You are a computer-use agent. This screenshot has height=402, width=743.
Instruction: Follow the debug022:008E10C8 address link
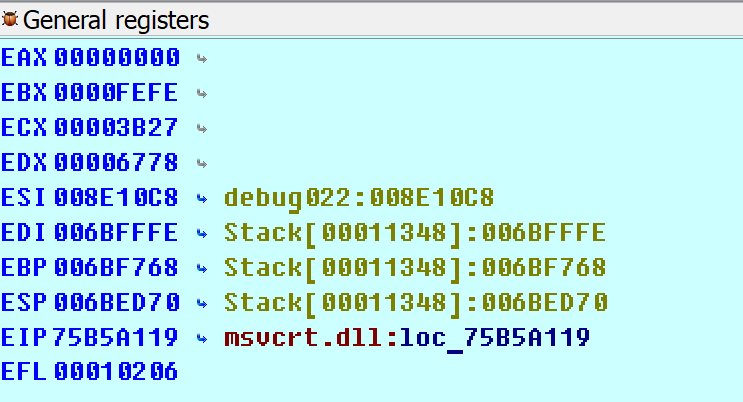(360, 197)
